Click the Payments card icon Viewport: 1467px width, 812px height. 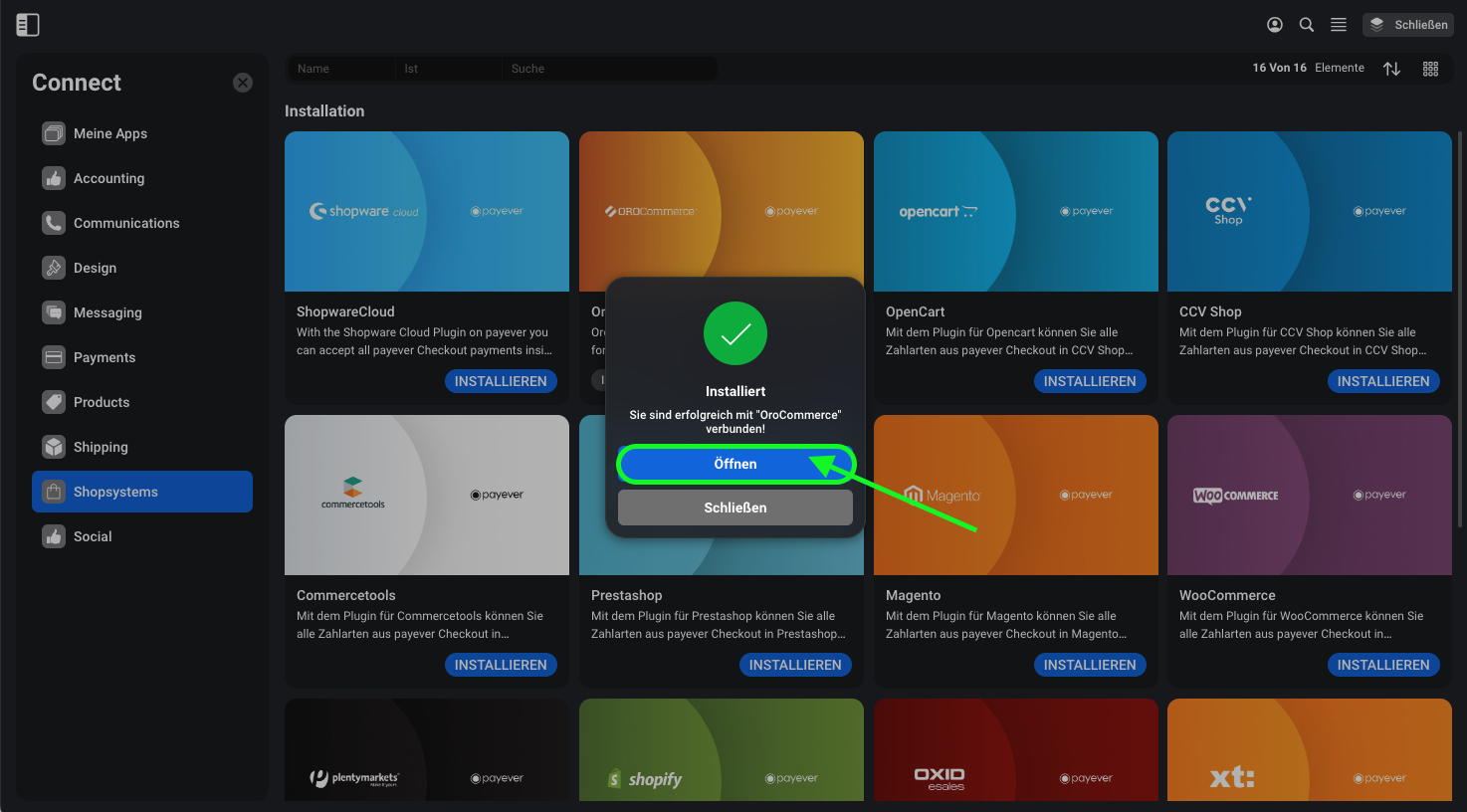point(54,357)
